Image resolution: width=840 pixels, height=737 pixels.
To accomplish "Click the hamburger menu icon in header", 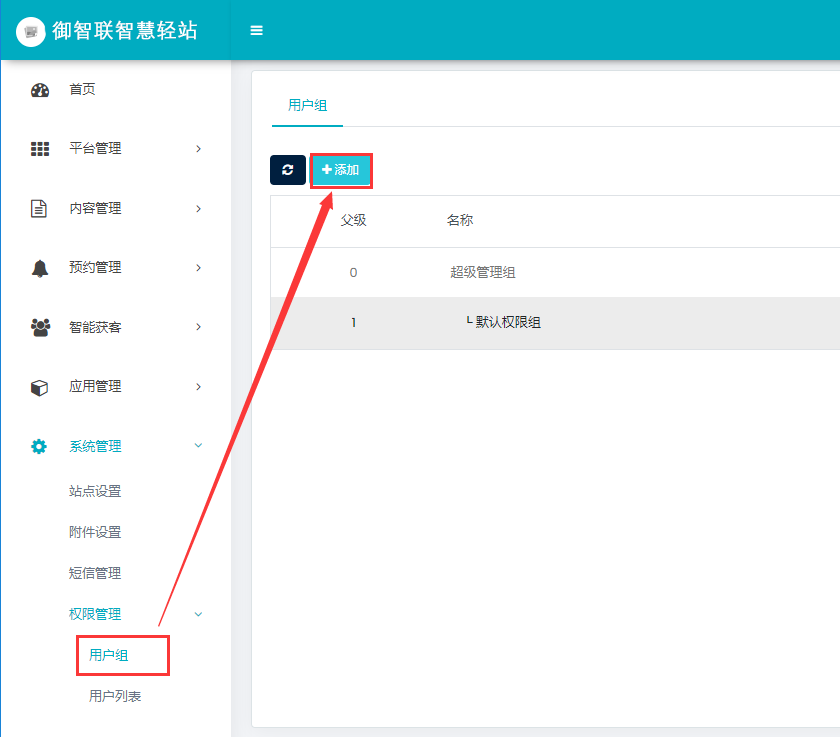I will click(256, 31).
